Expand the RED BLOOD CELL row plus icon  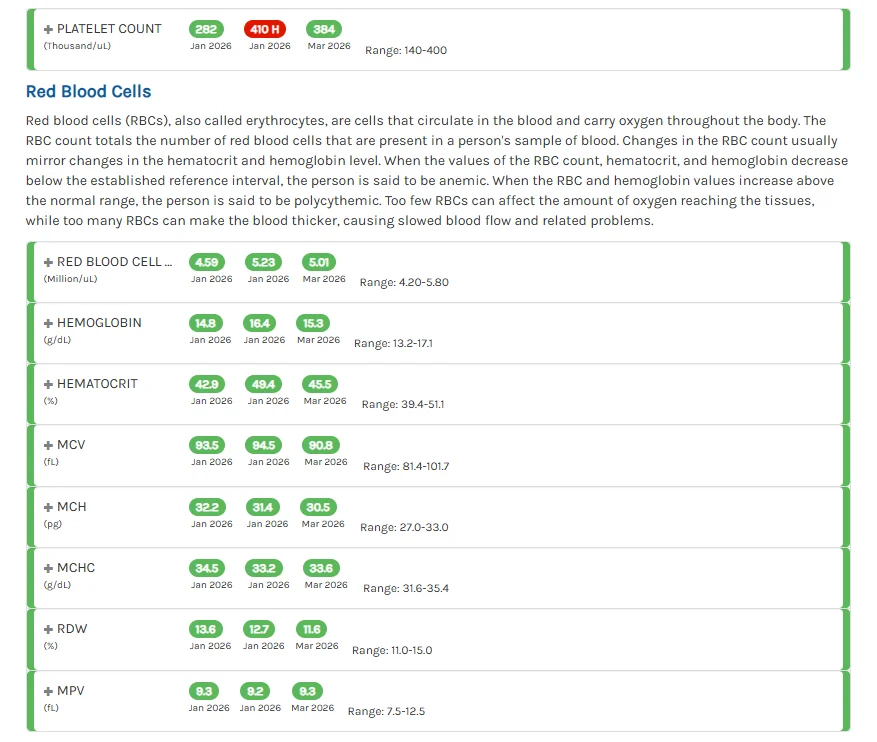coord(49,262)
